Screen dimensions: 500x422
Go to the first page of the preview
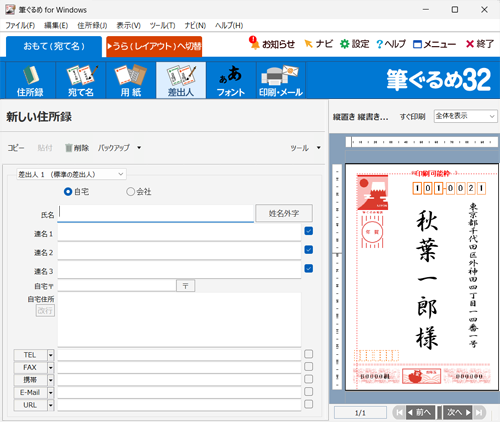(398, 412)
